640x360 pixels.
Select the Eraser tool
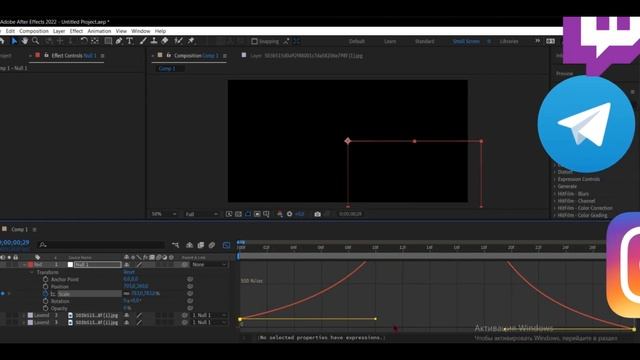(x=164, y=41)
